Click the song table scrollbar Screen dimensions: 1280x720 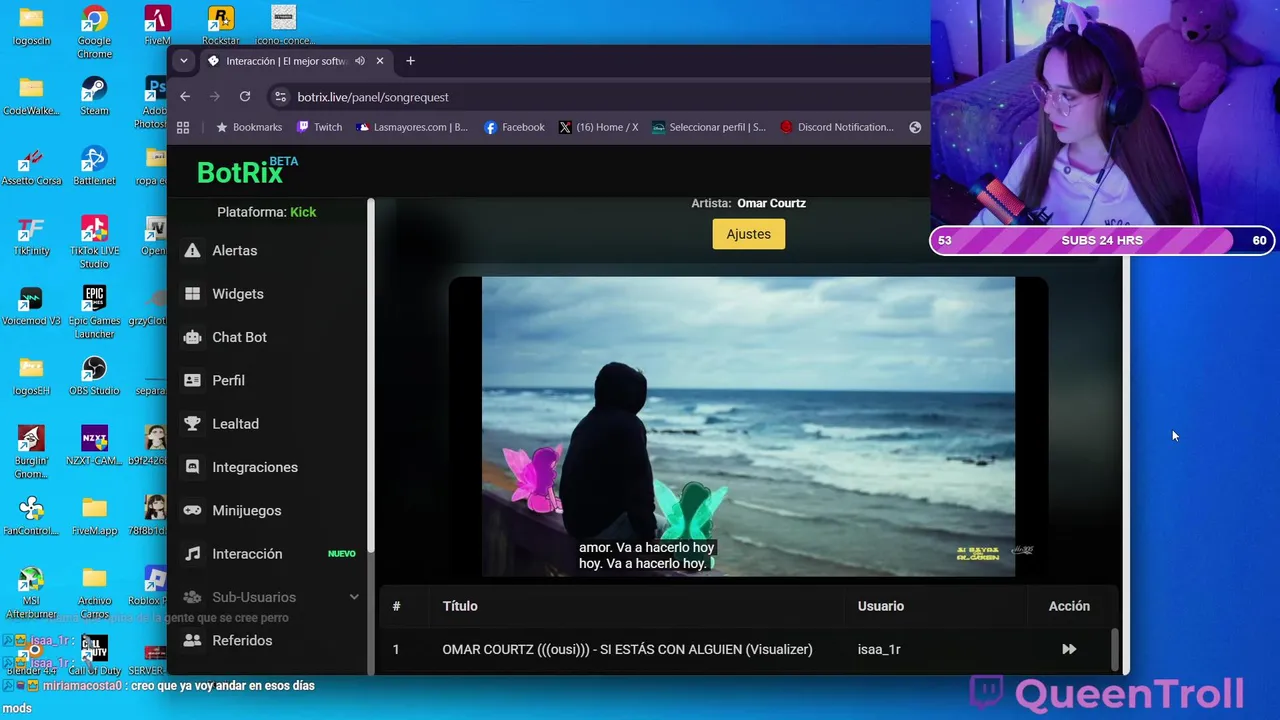pyautogui.click(x=1116, y=650)
